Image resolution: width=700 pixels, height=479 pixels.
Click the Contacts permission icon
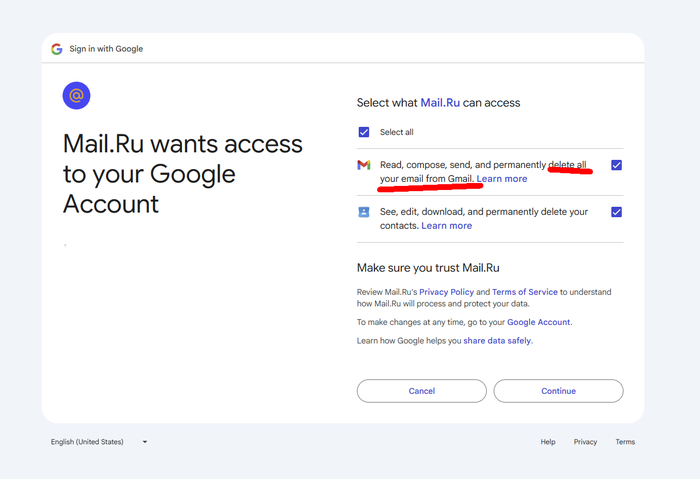(364, 212)
